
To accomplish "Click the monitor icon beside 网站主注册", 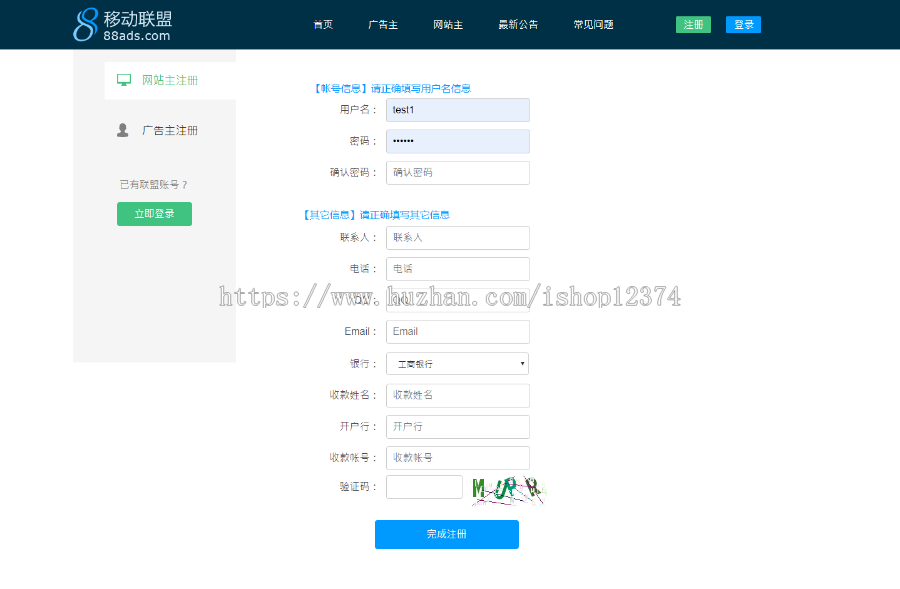I will tap(124, 80).
